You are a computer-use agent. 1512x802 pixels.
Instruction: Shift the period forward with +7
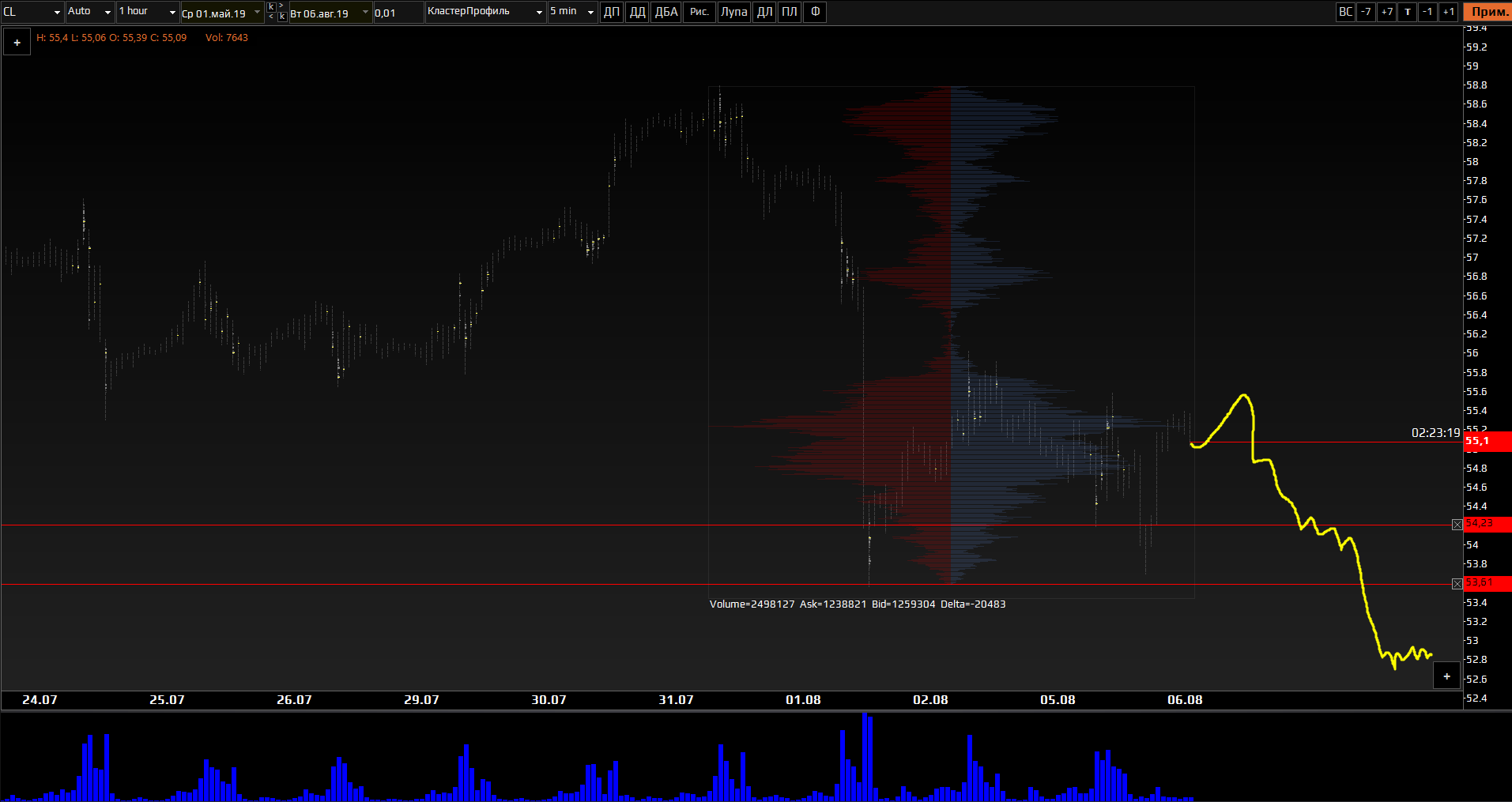tap(1386, 12)
